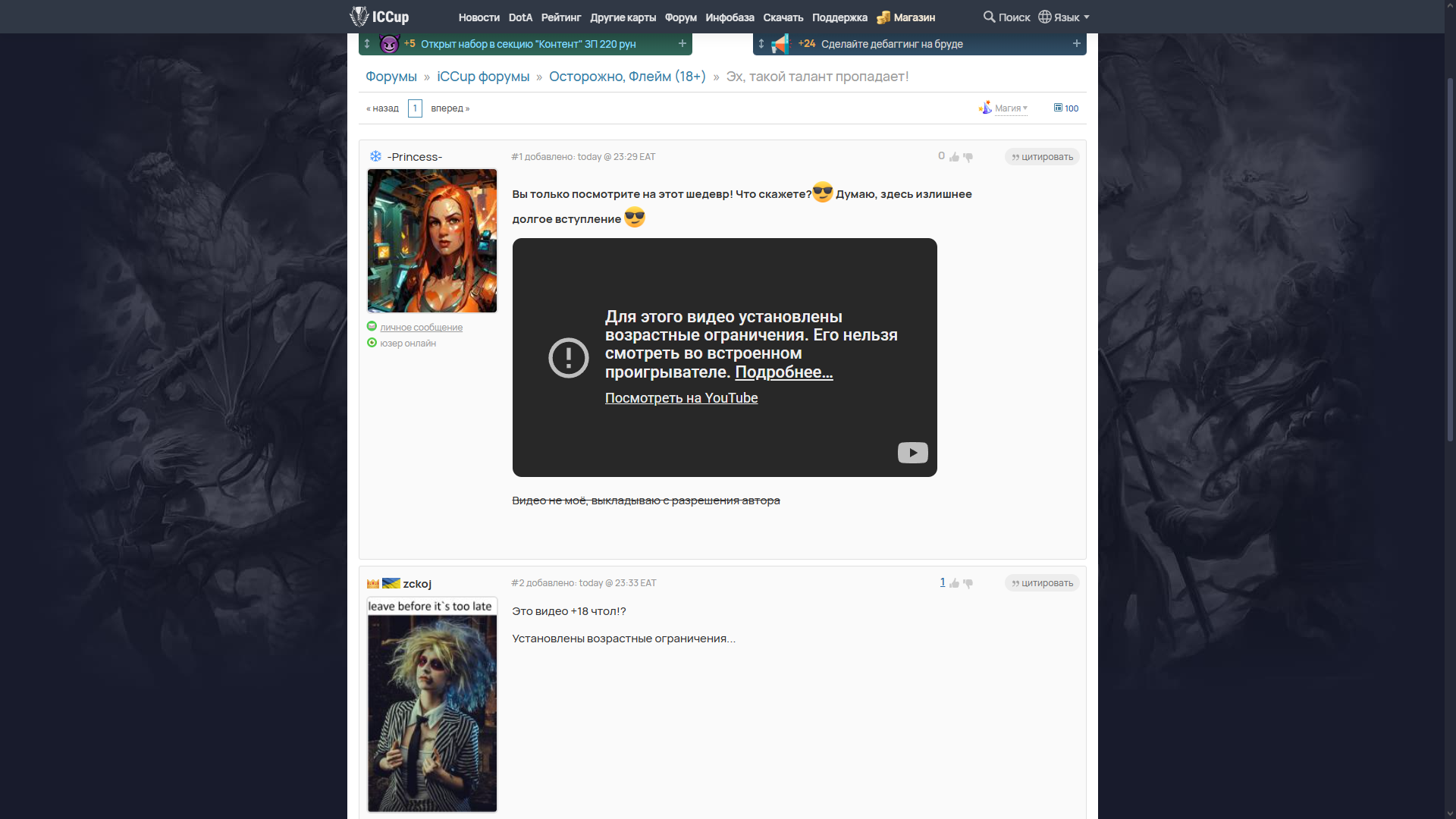The image size is (1456, 819).
Task: Open the Магия dropdown menu
Action: [x=1010, y=108]
